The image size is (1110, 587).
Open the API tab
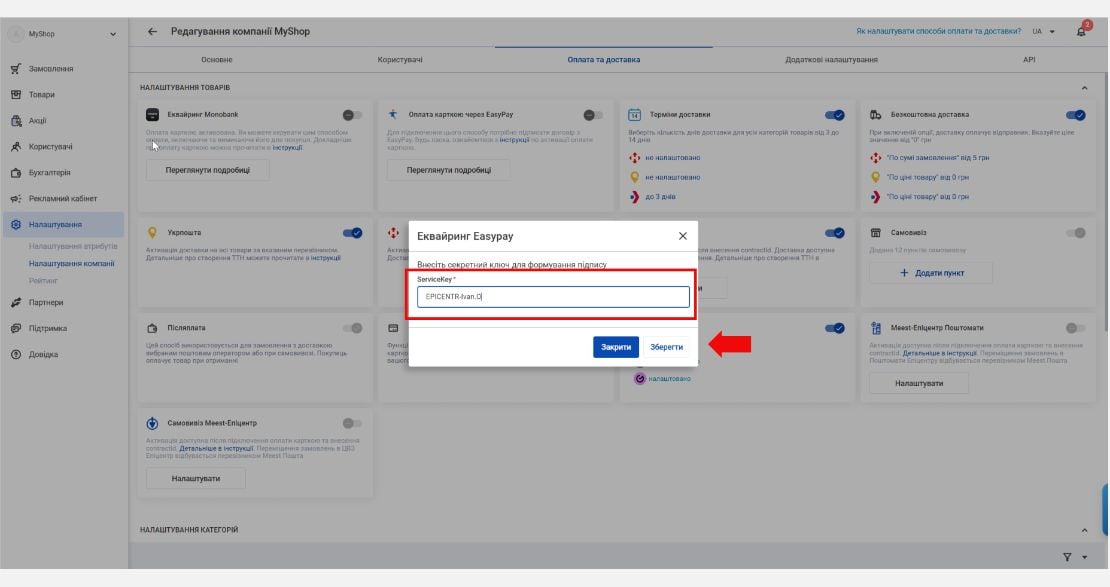[x=1029, y=59]
